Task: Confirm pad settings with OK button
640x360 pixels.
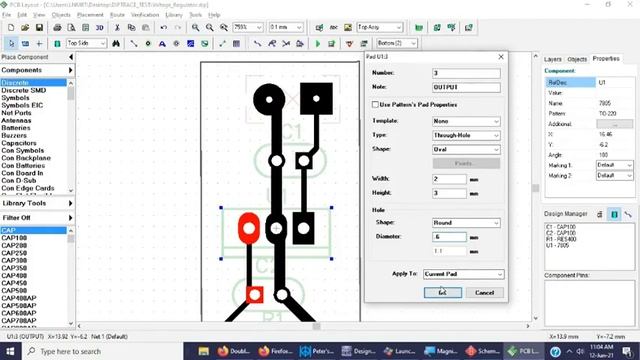Action: [x=443, y=293]
